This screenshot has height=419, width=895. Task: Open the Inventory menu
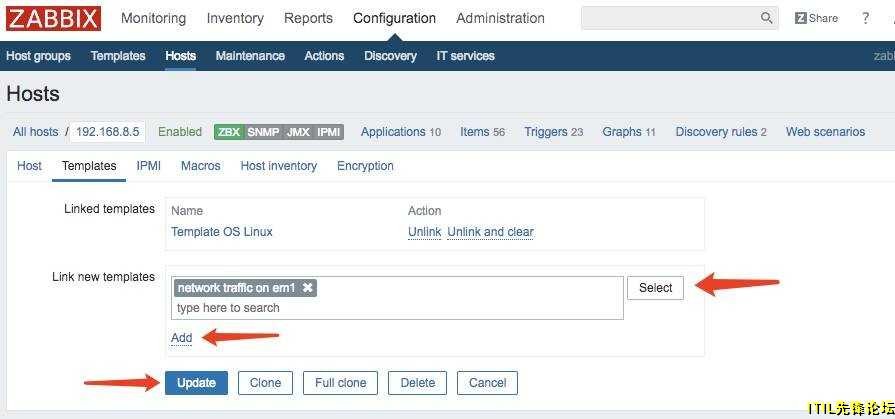click(235, 18)
